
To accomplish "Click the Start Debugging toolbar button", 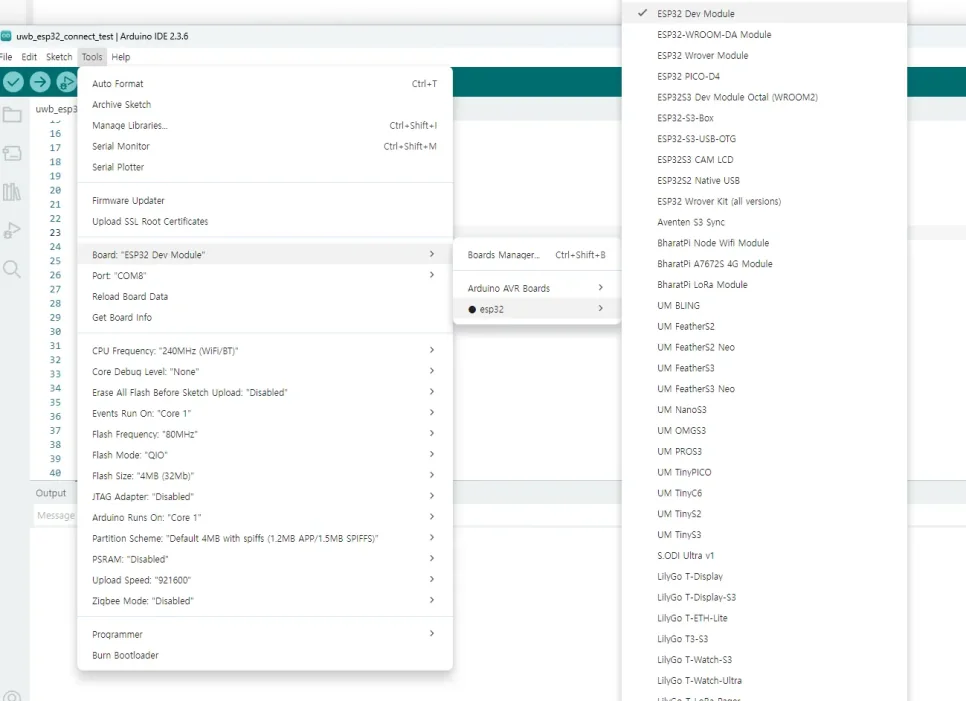I will (x=66, y=82).
